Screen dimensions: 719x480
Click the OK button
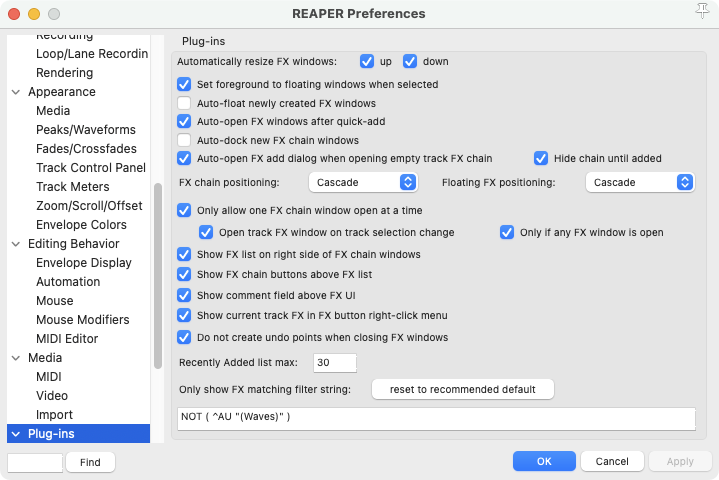pyautogui.click(x=543, y=461)
